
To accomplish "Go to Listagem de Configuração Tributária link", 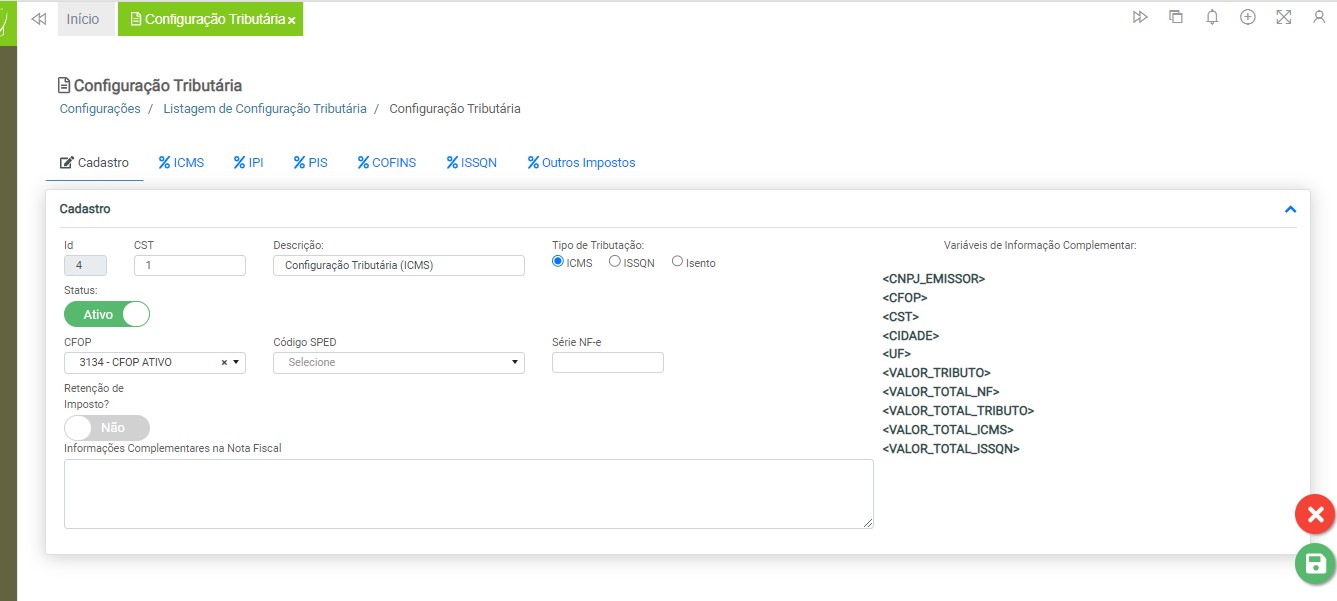I will coord(264,108).
